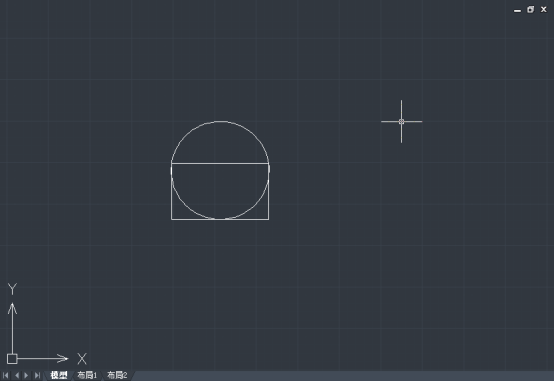Pick the horizontal line crossing the circle

pyautogui.click(x=220, y=163)
